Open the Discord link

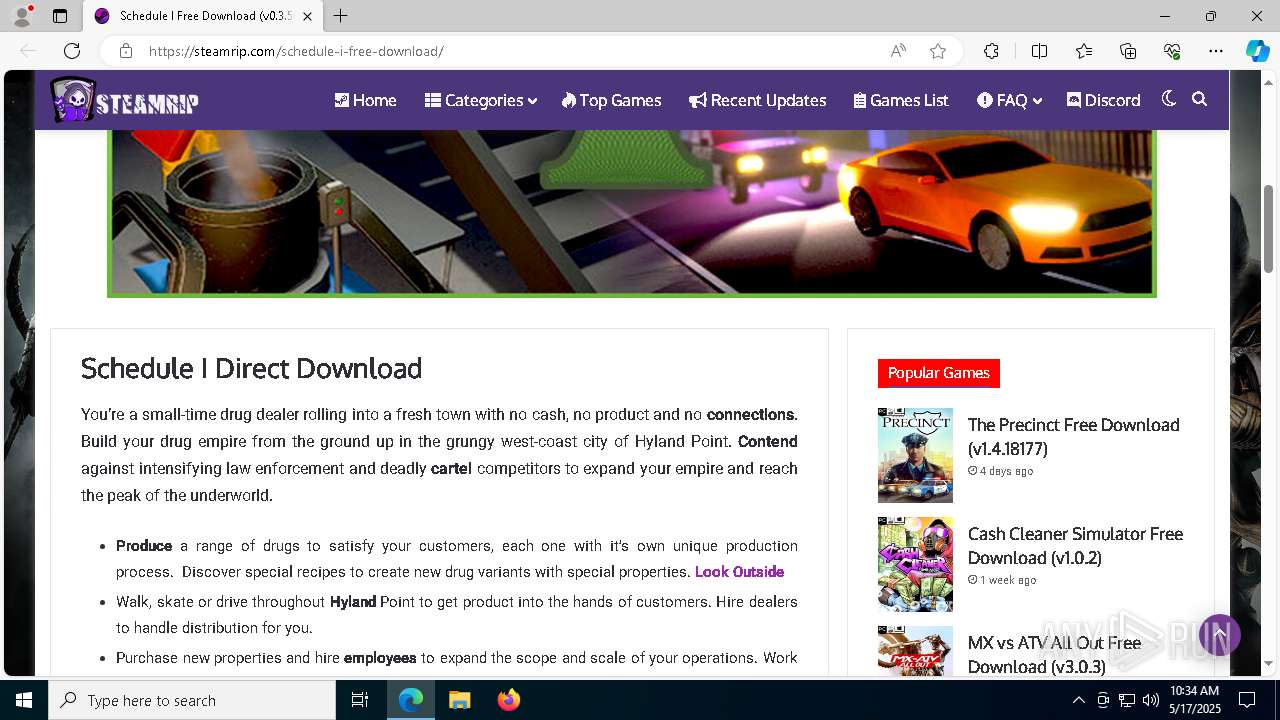coord(1103,100)
